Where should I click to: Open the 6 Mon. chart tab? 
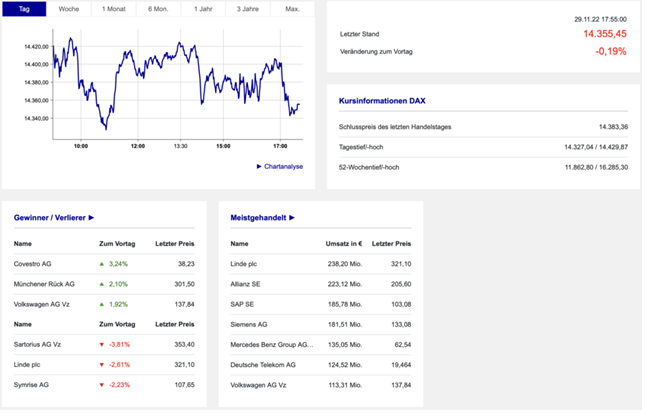[158, 9]
